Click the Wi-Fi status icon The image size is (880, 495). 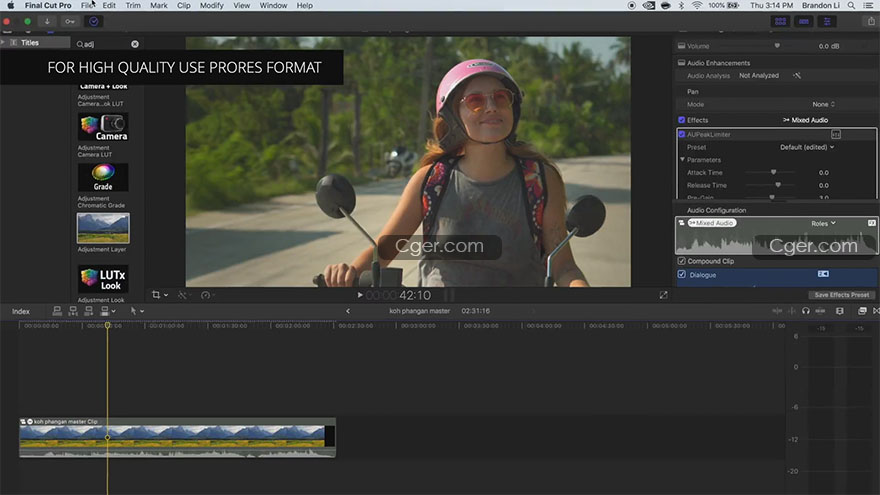(696, 6)
